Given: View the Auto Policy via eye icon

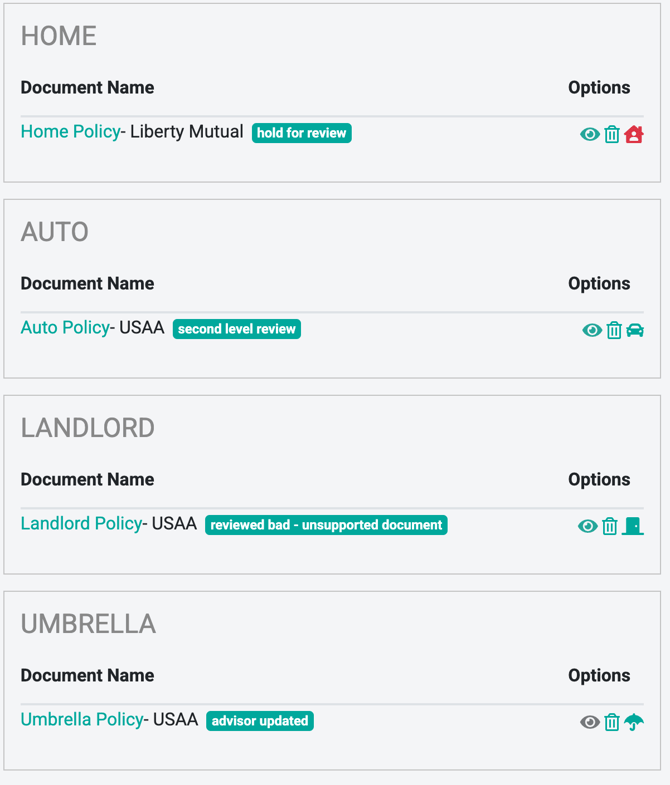Looking at the screenshot, I should [592, 330].
